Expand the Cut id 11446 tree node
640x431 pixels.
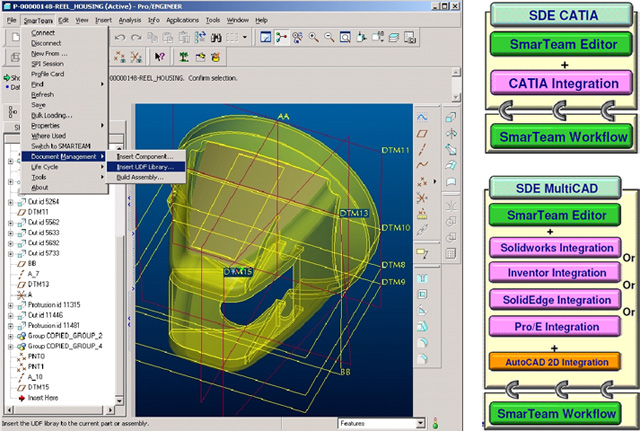pyautogui.click(x=11, y=315)
